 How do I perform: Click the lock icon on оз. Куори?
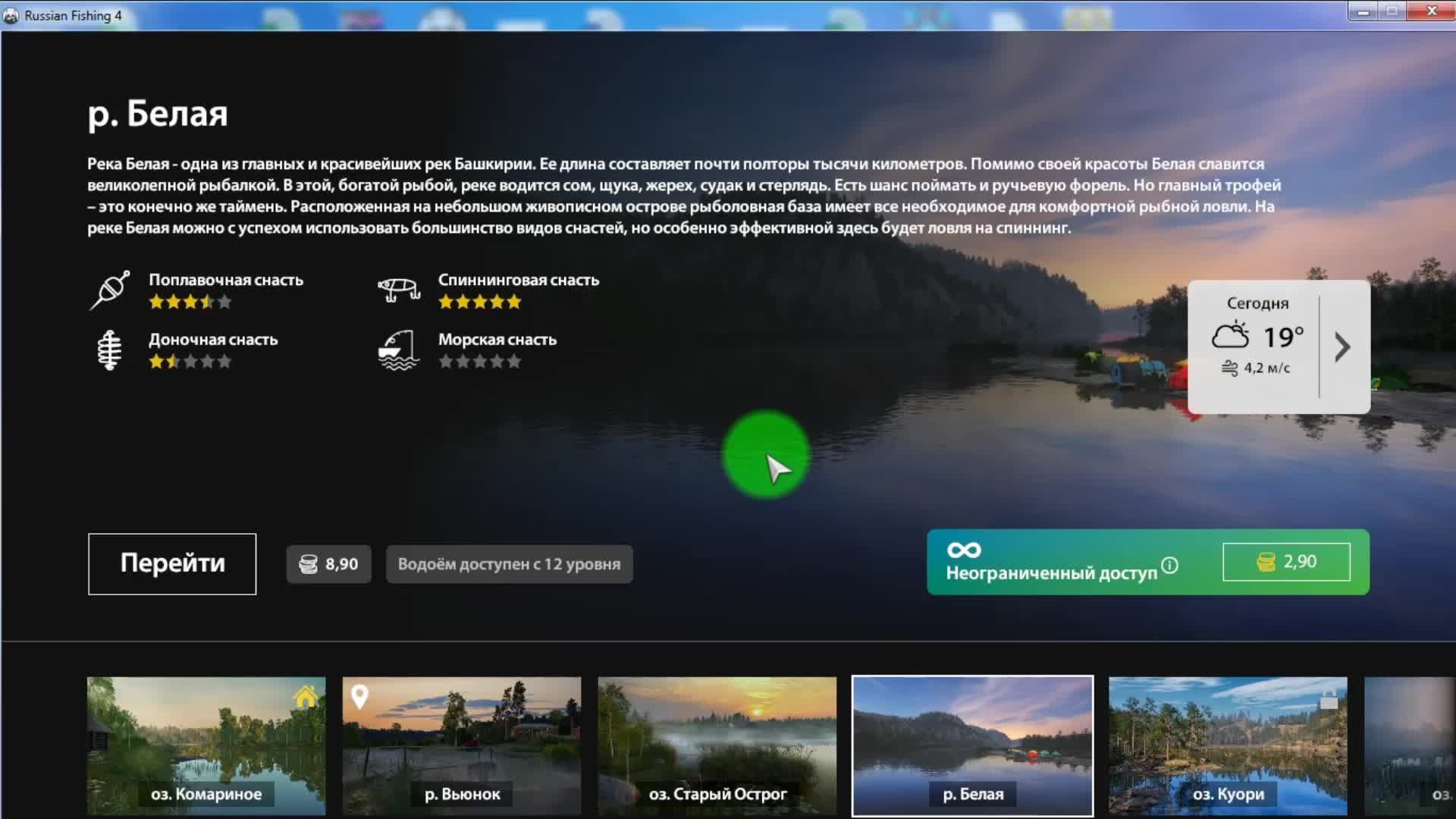1329,699
